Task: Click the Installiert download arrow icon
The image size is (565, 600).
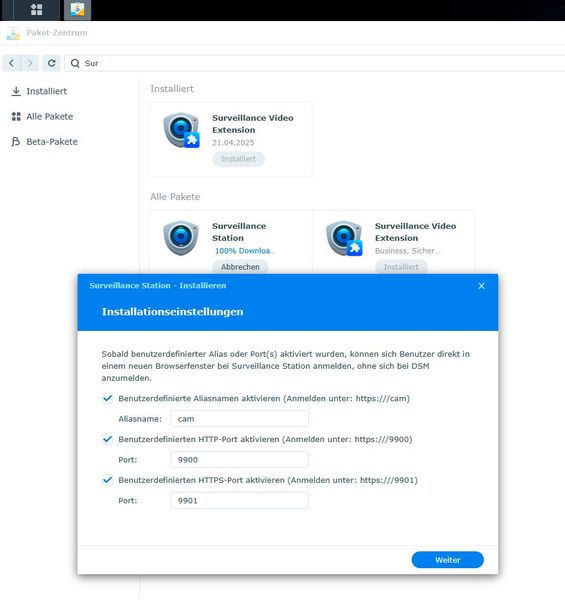Action: pyautogui.click(x=16, y=91)
